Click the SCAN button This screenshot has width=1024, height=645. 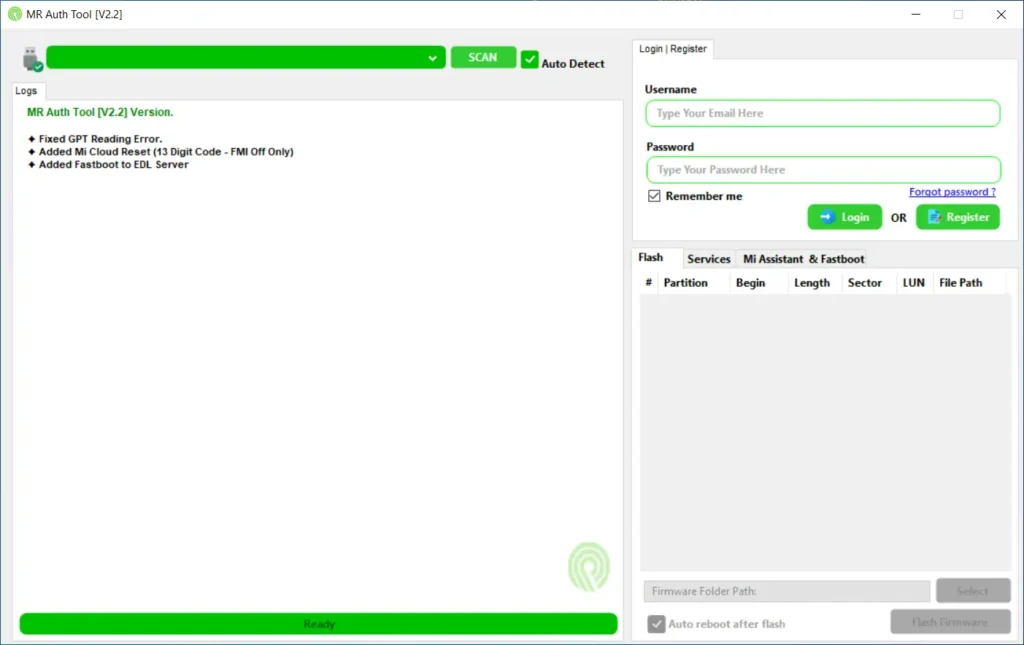coord(483,57)
